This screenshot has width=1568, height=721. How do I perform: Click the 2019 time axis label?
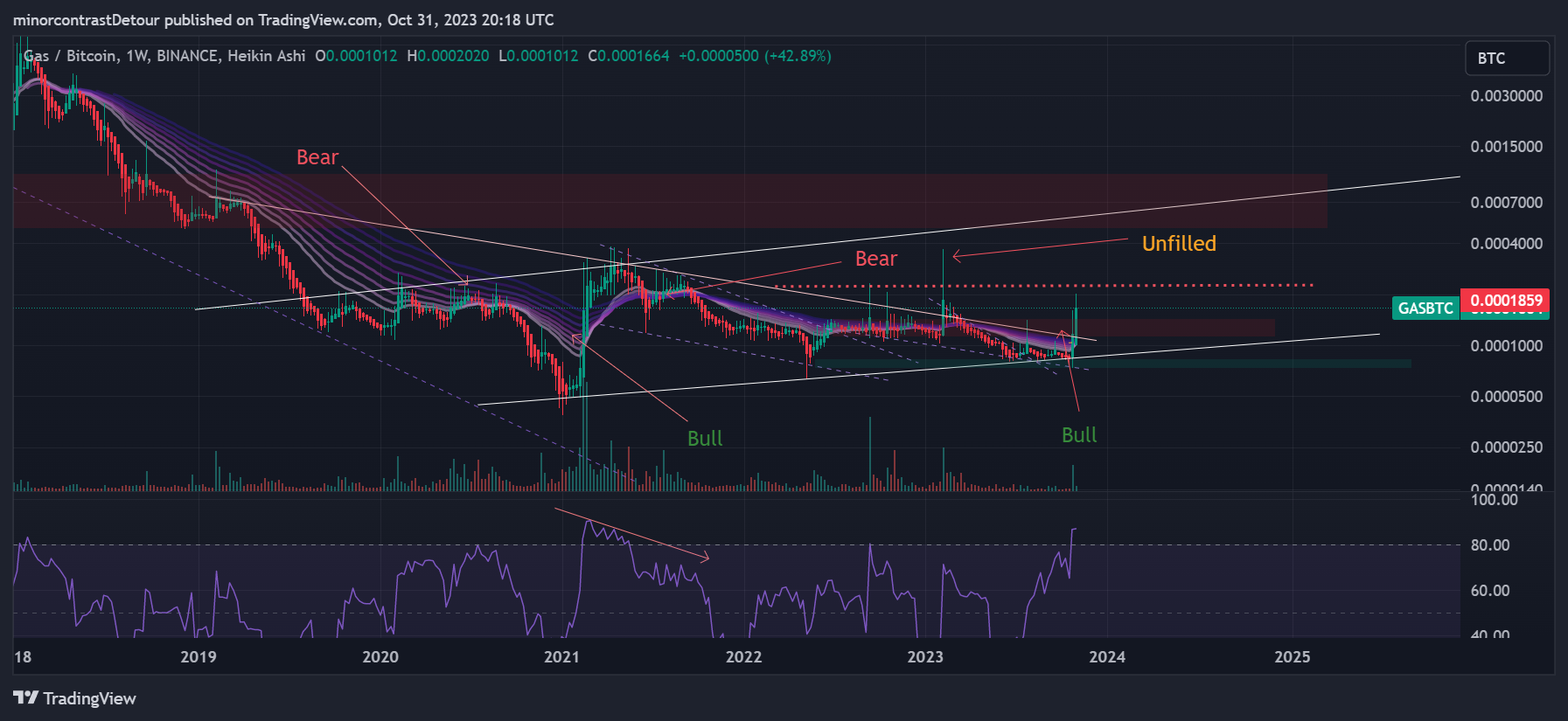199,657
